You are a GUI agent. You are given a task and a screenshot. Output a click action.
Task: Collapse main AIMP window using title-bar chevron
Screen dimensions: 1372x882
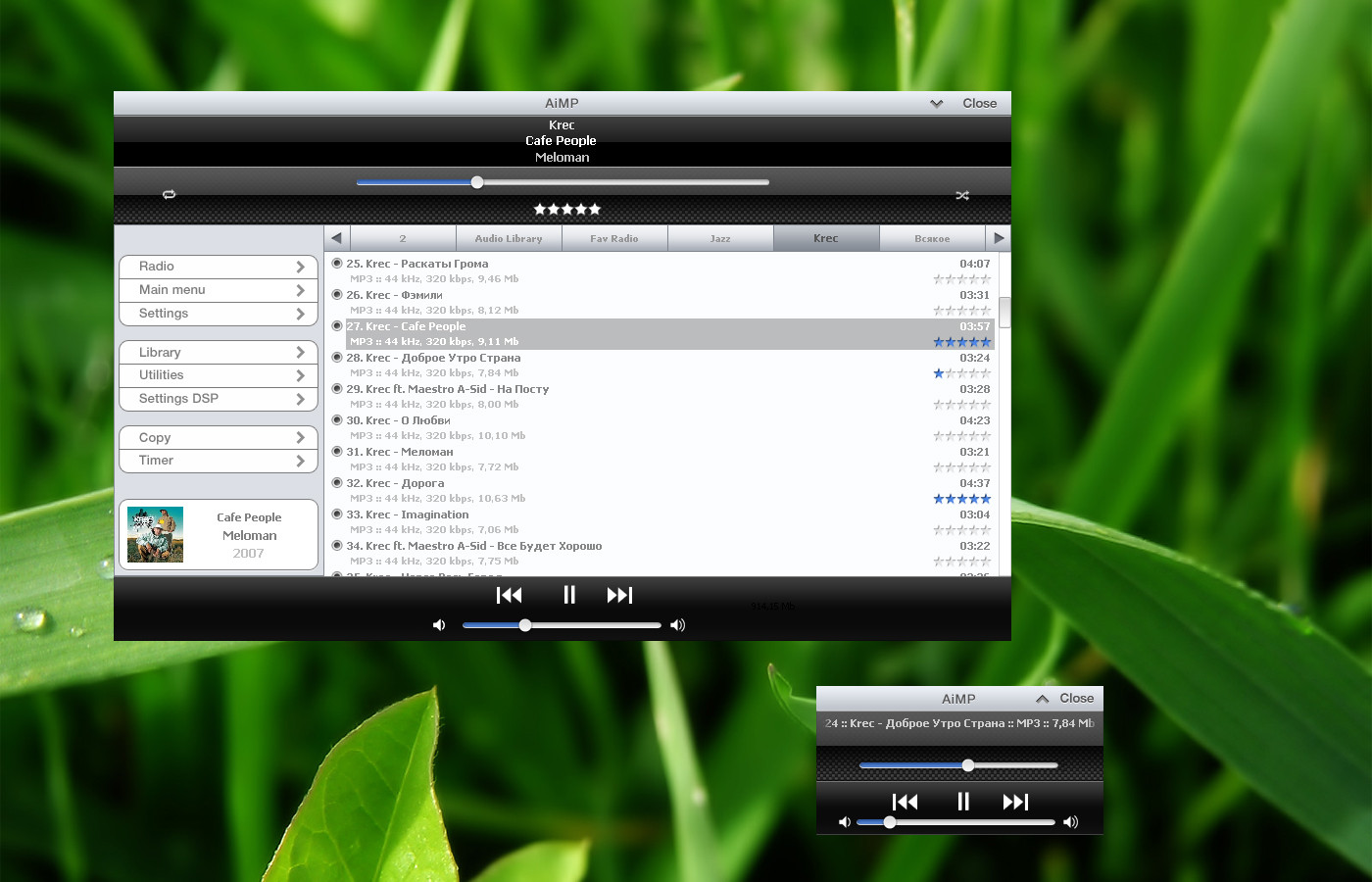937,103
